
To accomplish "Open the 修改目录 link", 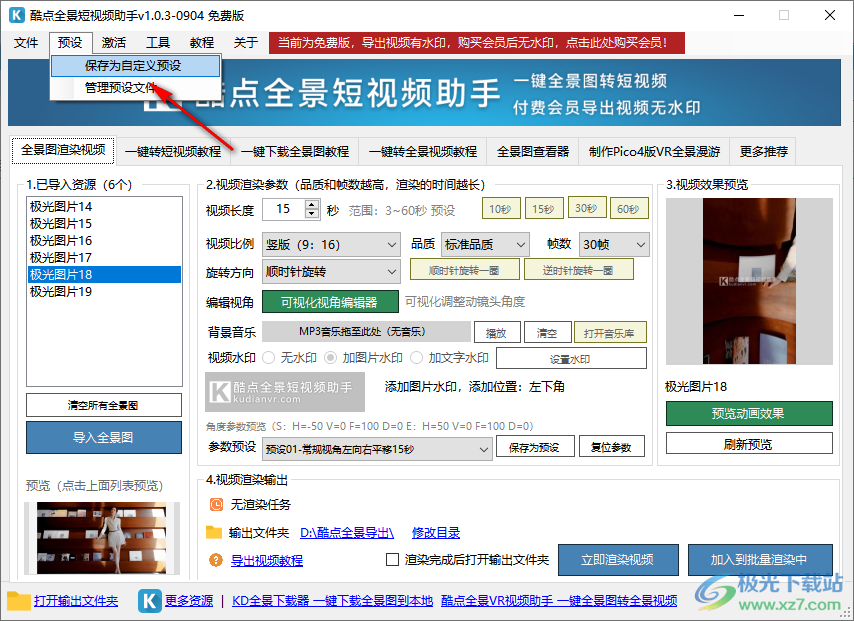I will point(436,533).
